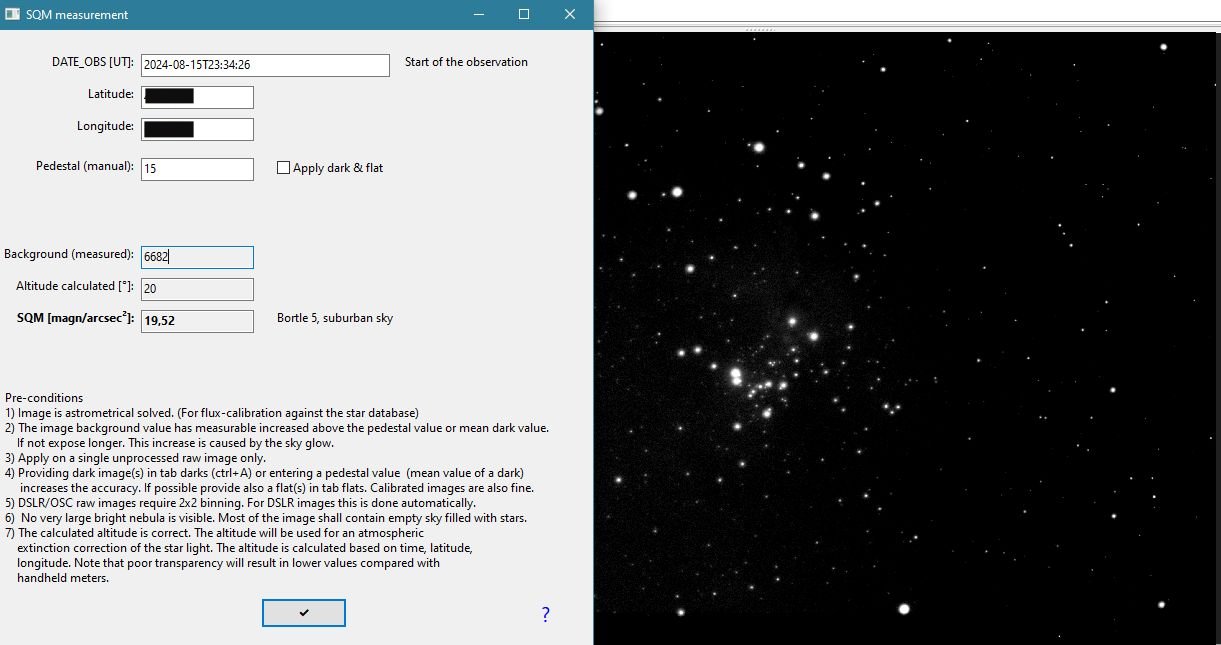Image resolution: width=1221 pixels, height=645 pixels.
Task: Select the brightest star at image bottom
Action: point(905,608)
